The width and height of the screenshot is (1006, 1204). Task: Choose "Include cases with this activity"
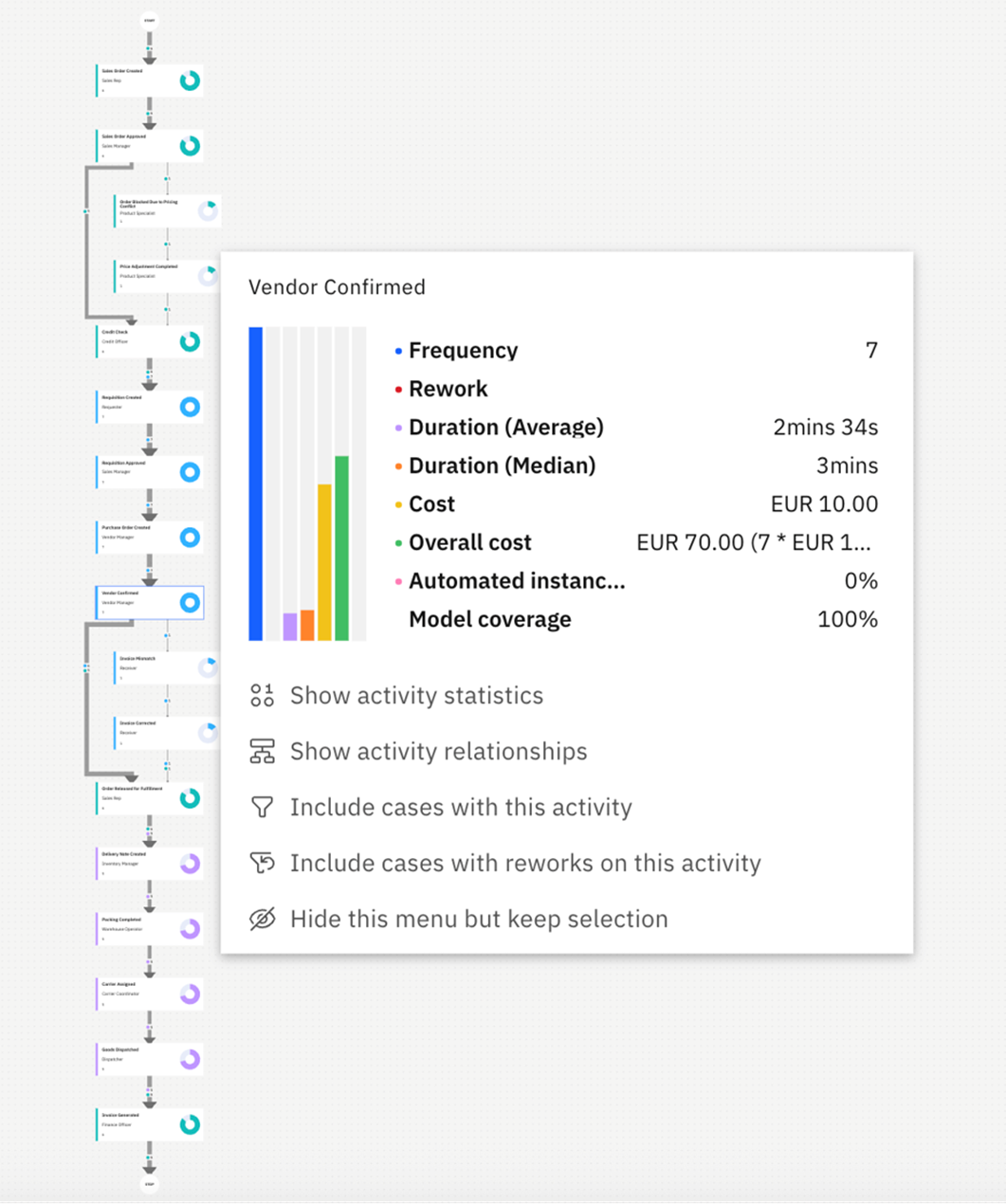tap(461, 807)
